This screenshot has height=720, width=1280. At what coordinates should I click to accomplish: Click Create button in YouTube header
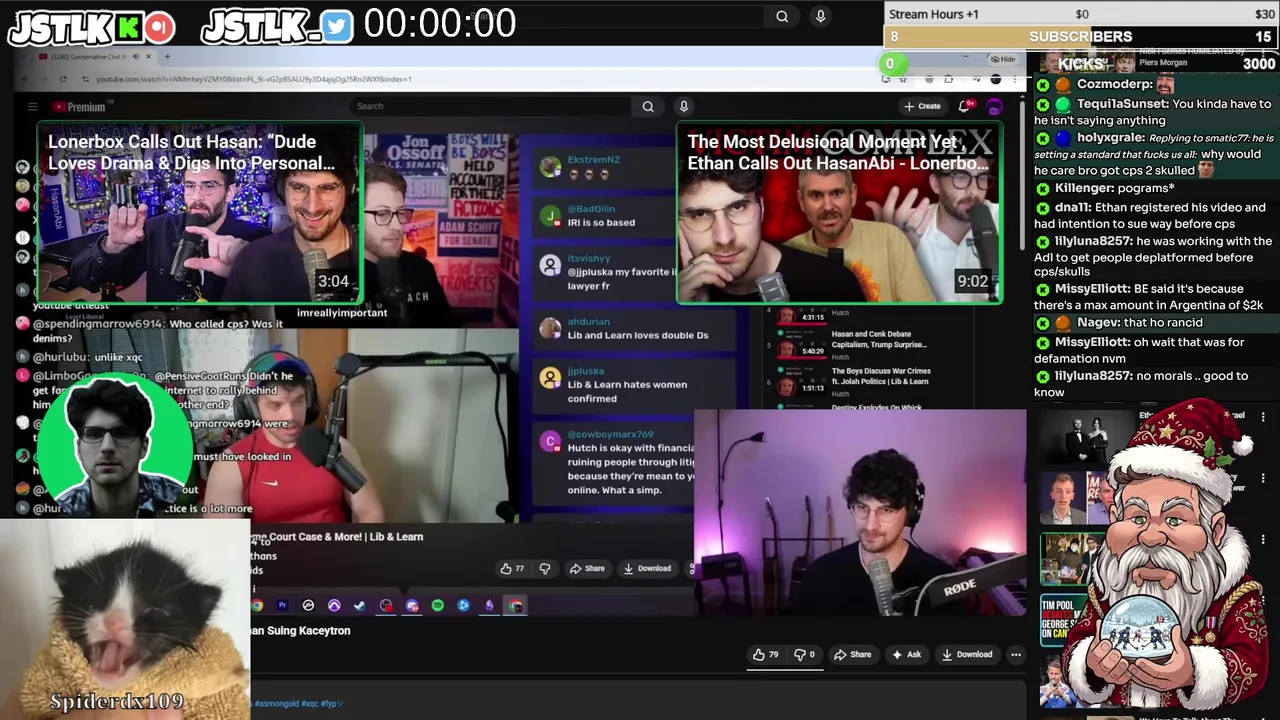(x=923, y=106)
